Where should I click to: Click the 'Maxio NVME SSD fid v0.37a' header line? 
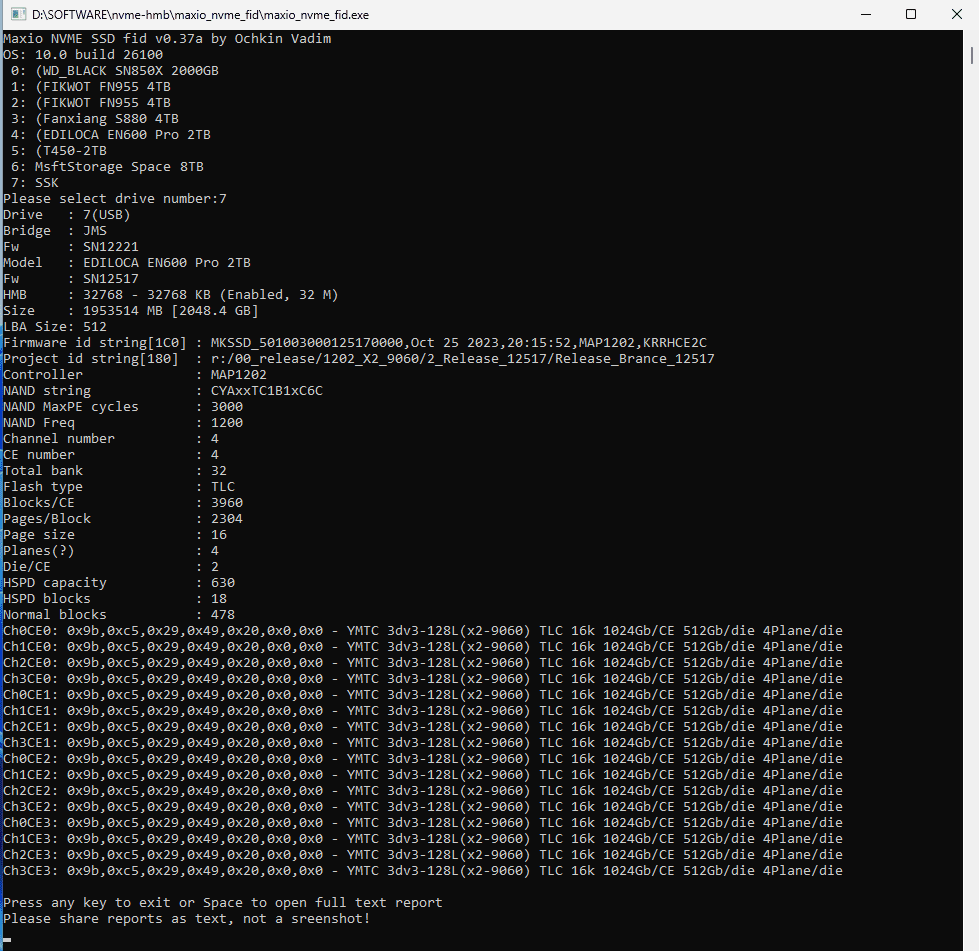pyautogui.click(x=167, y=39)
